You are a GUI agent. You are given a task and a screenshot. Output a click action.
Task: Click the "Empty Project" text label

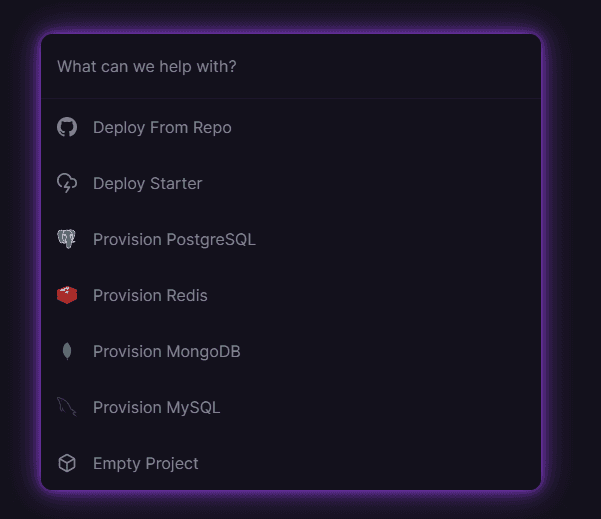146,463
